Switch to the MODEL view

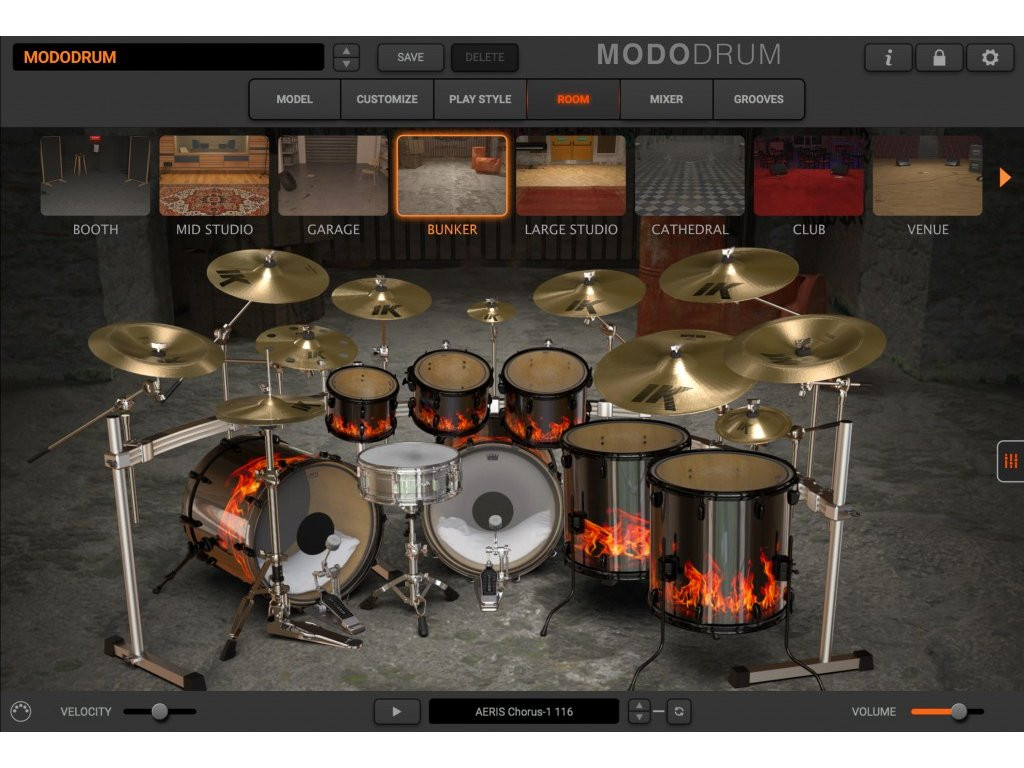(295, 99)
